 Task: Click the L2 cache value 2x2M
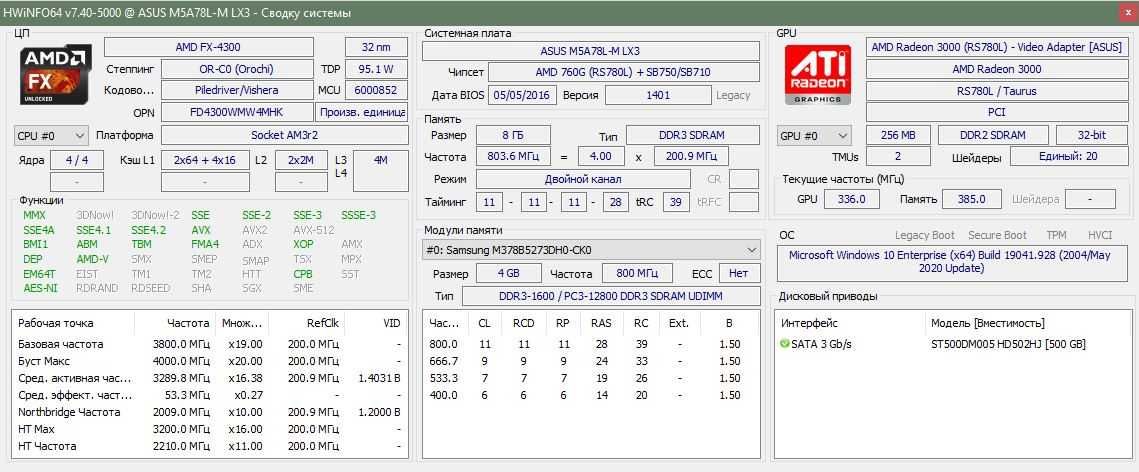pos(301,160)
